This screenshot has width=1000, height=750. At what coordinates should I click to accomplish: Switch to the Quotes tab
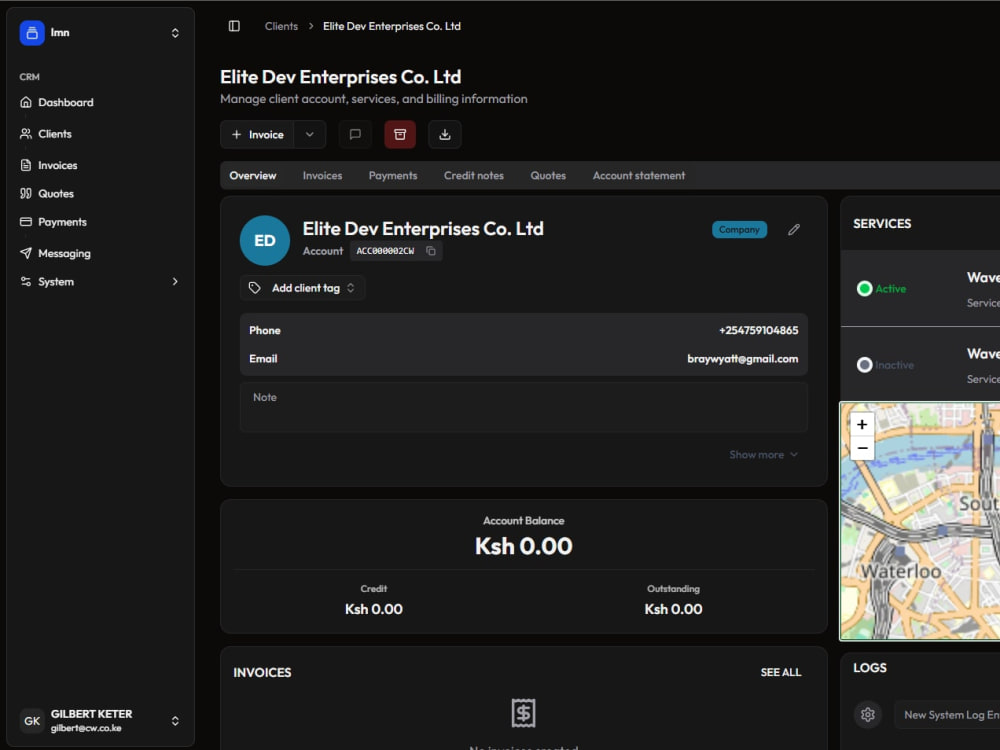tap(548, 175)
